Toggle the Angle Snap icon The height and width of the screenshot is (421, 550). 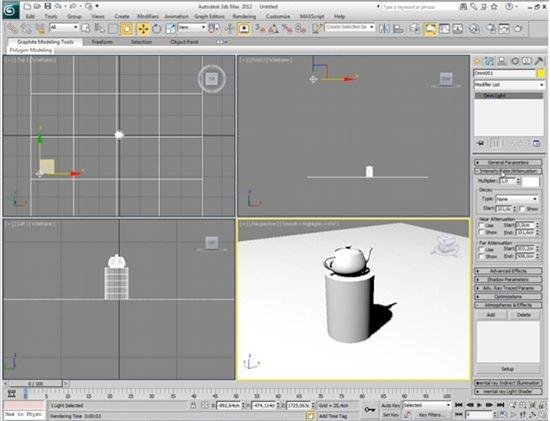[273, 28]
